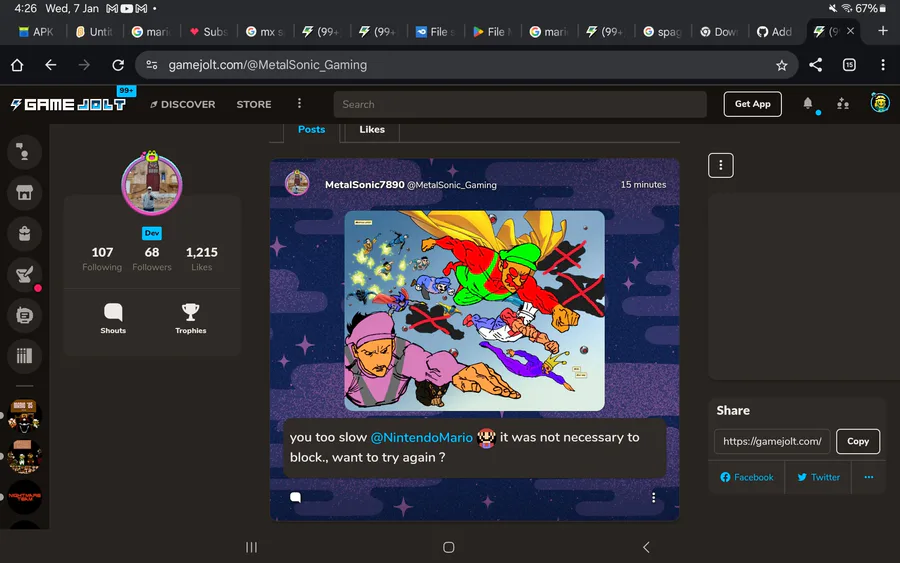Share to Twitter

pos(818,477)
